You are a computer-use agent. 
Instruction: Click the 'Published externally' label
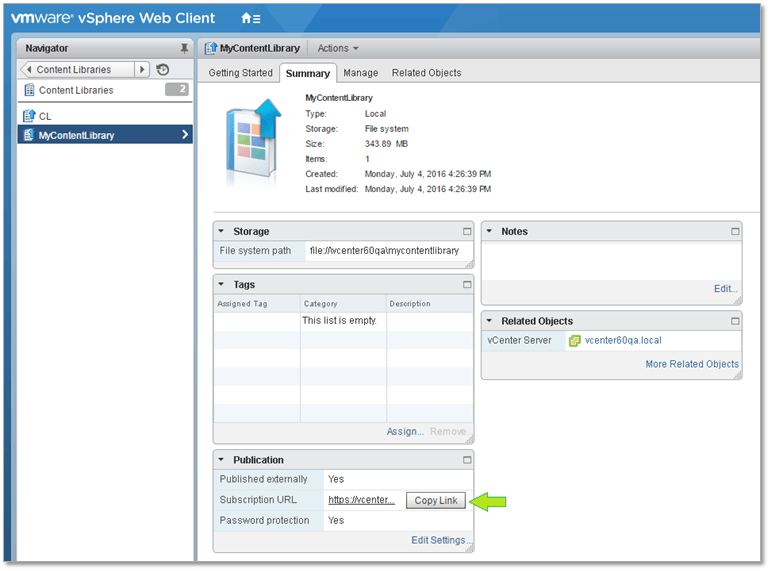click(263, 479)
